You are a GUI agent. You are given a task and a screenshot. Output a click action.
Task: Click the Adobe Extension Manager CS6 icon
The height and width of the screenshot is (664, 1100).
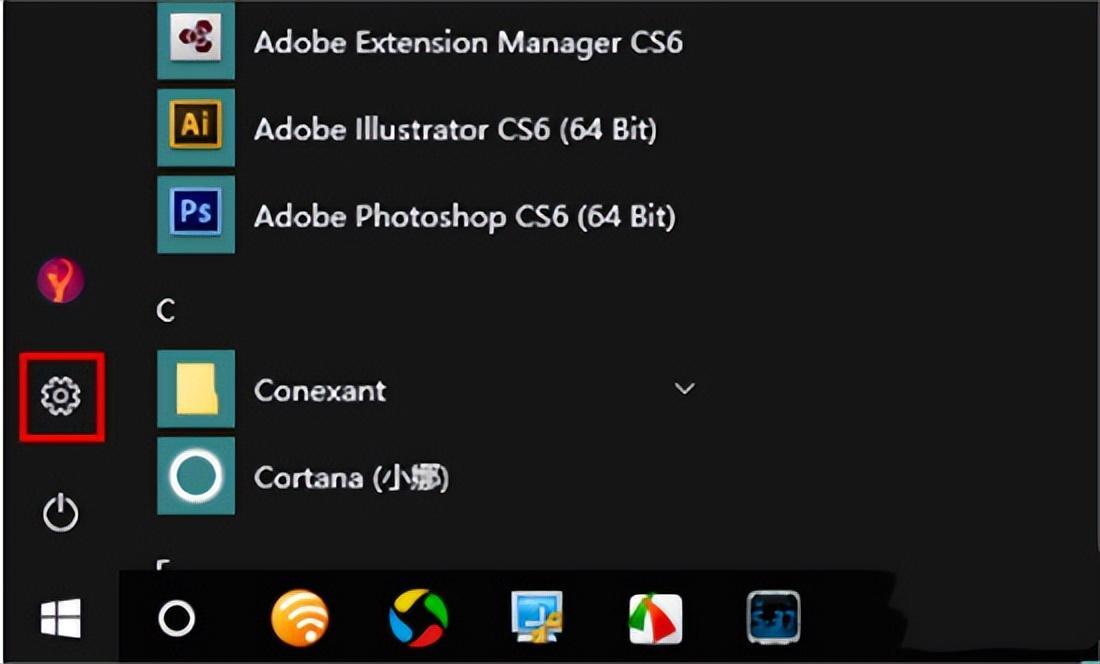pyautogui.click(x=196, y=41)
